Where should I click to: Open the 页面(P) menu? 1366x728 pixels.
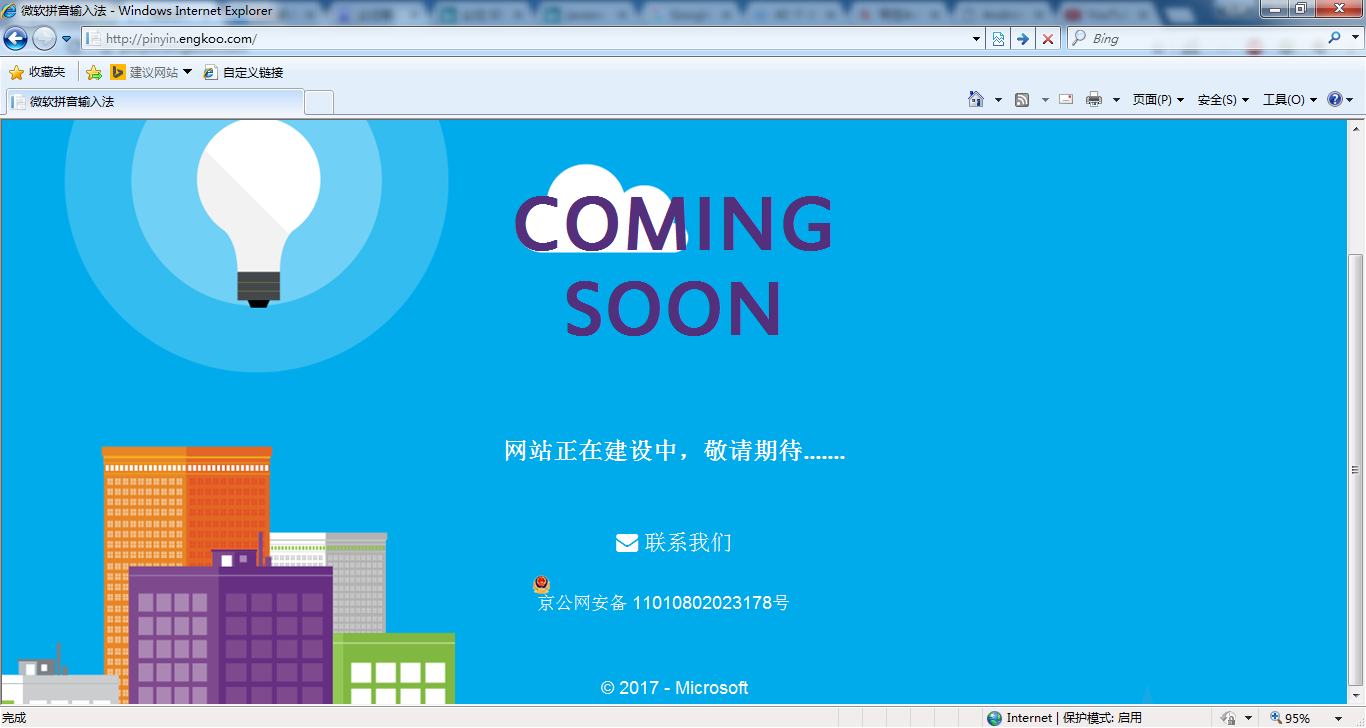pos(1158,100)
